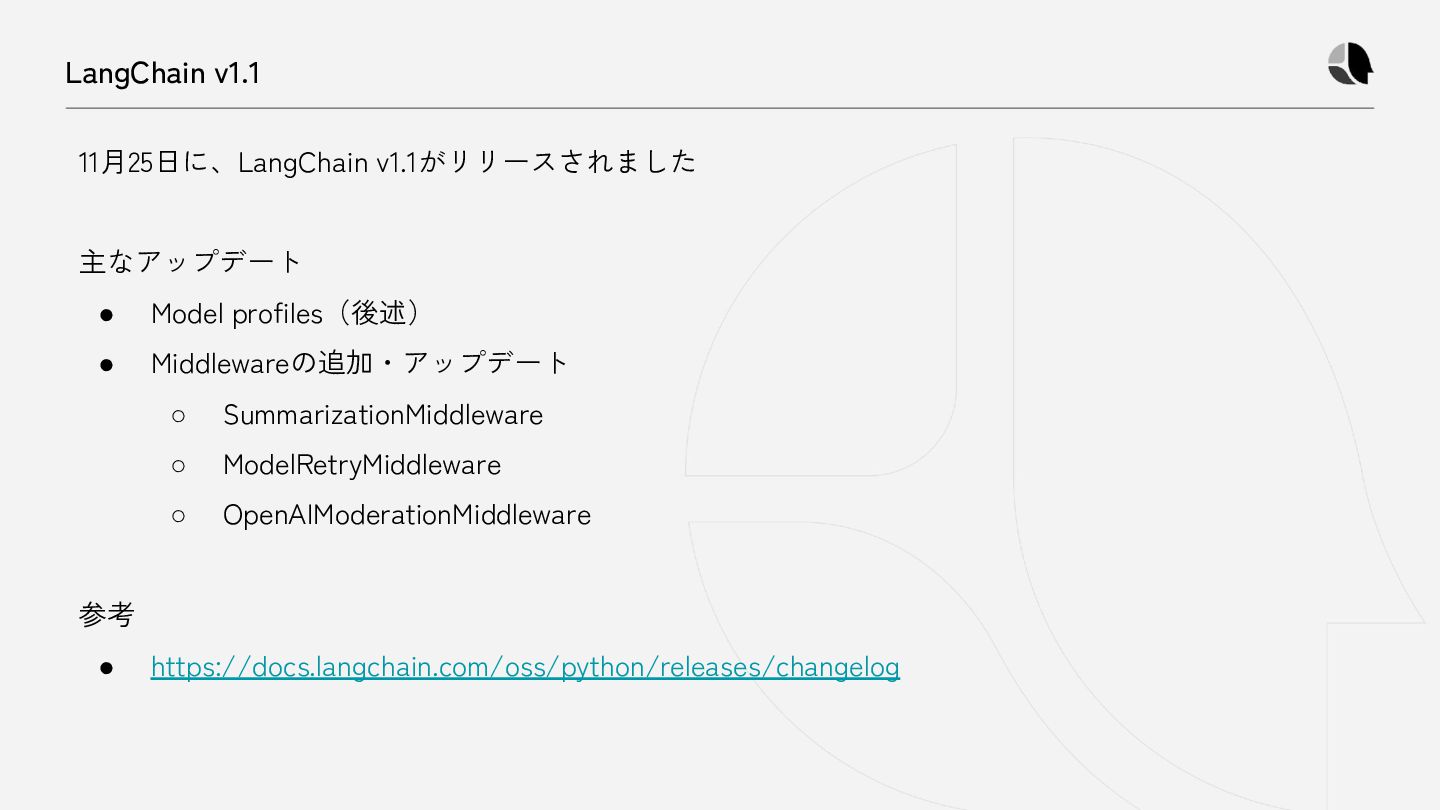
Task: Click the "SummarizationMiddleware" sub-bullet
Action: [383, 415]
